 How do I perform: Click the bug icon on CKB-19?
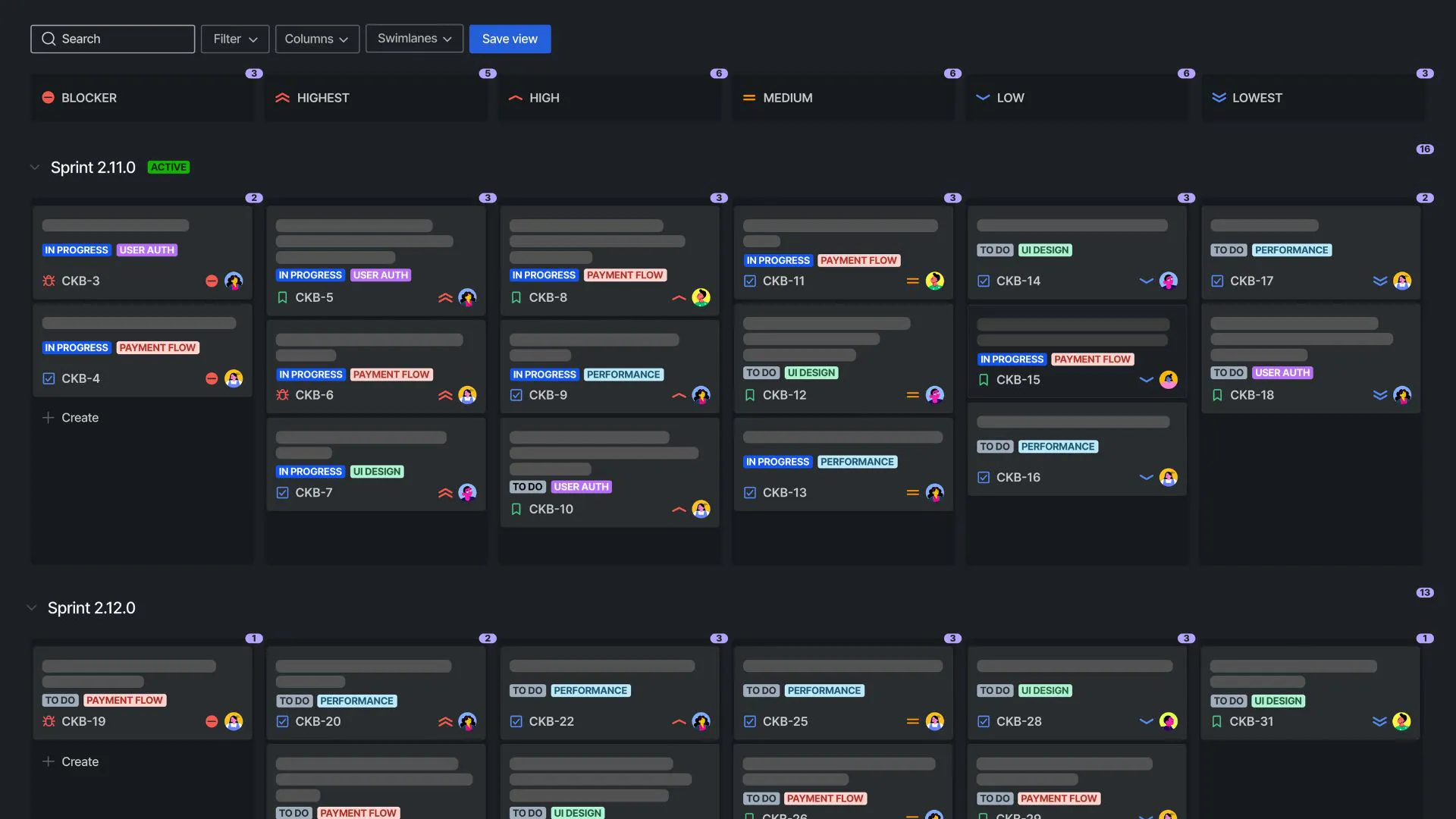click(x=49, y=721)
